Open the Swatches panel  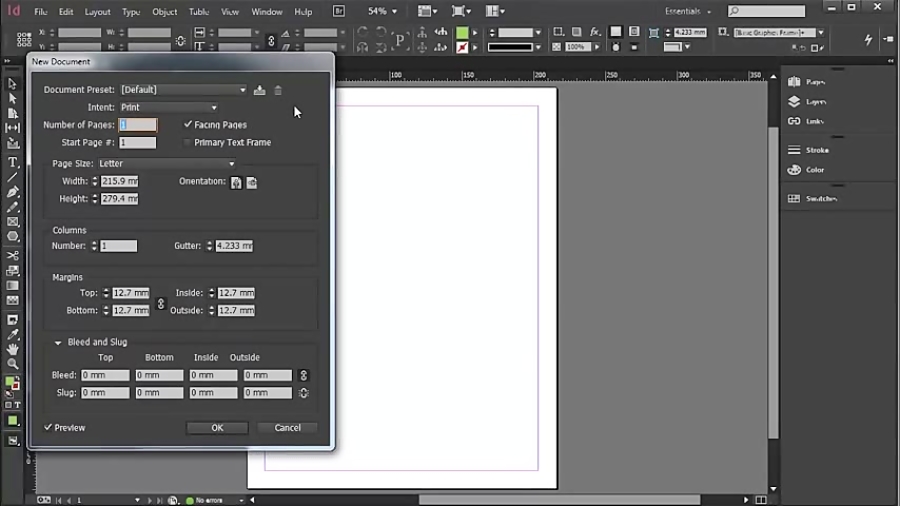(813, 198)
